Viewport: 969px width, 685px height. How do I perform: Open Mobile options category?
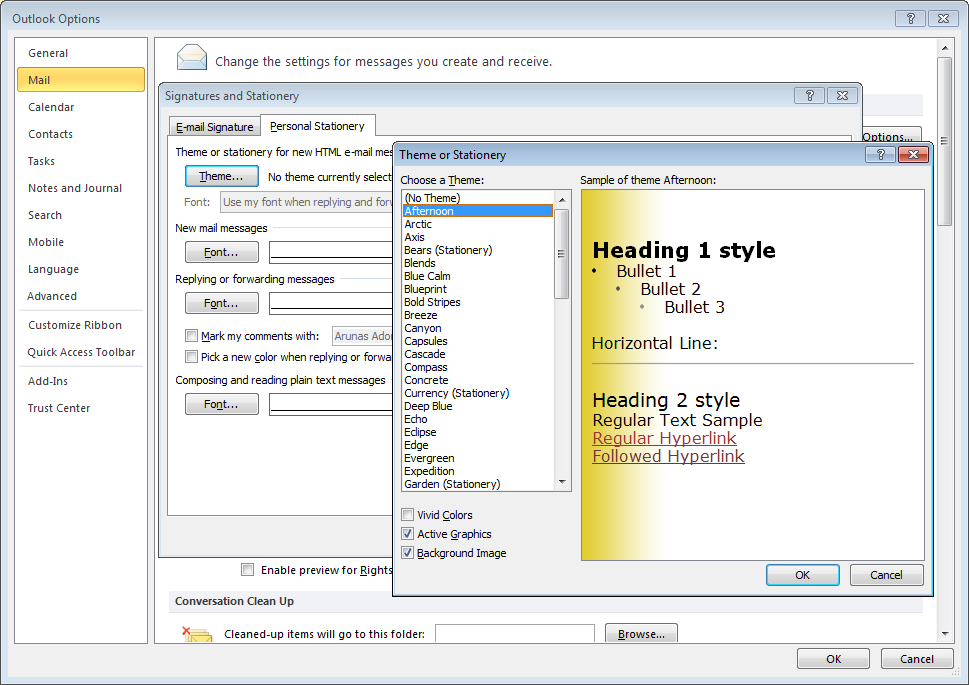[x=81, y=242]
